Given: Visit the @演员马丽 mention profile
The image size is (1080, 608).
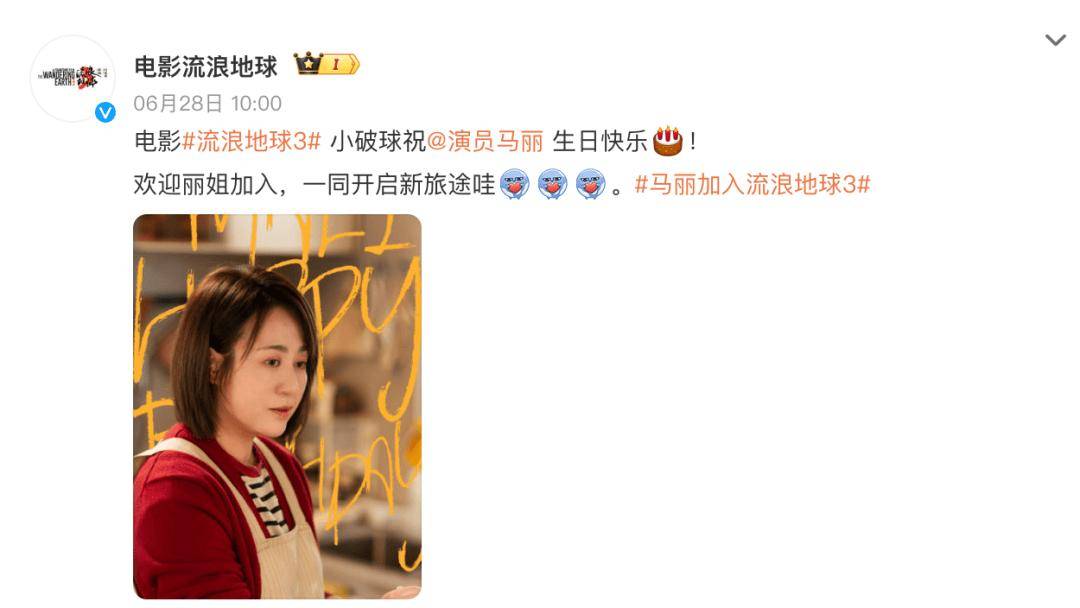Looking at the screenshot, I should coord(486,141).
